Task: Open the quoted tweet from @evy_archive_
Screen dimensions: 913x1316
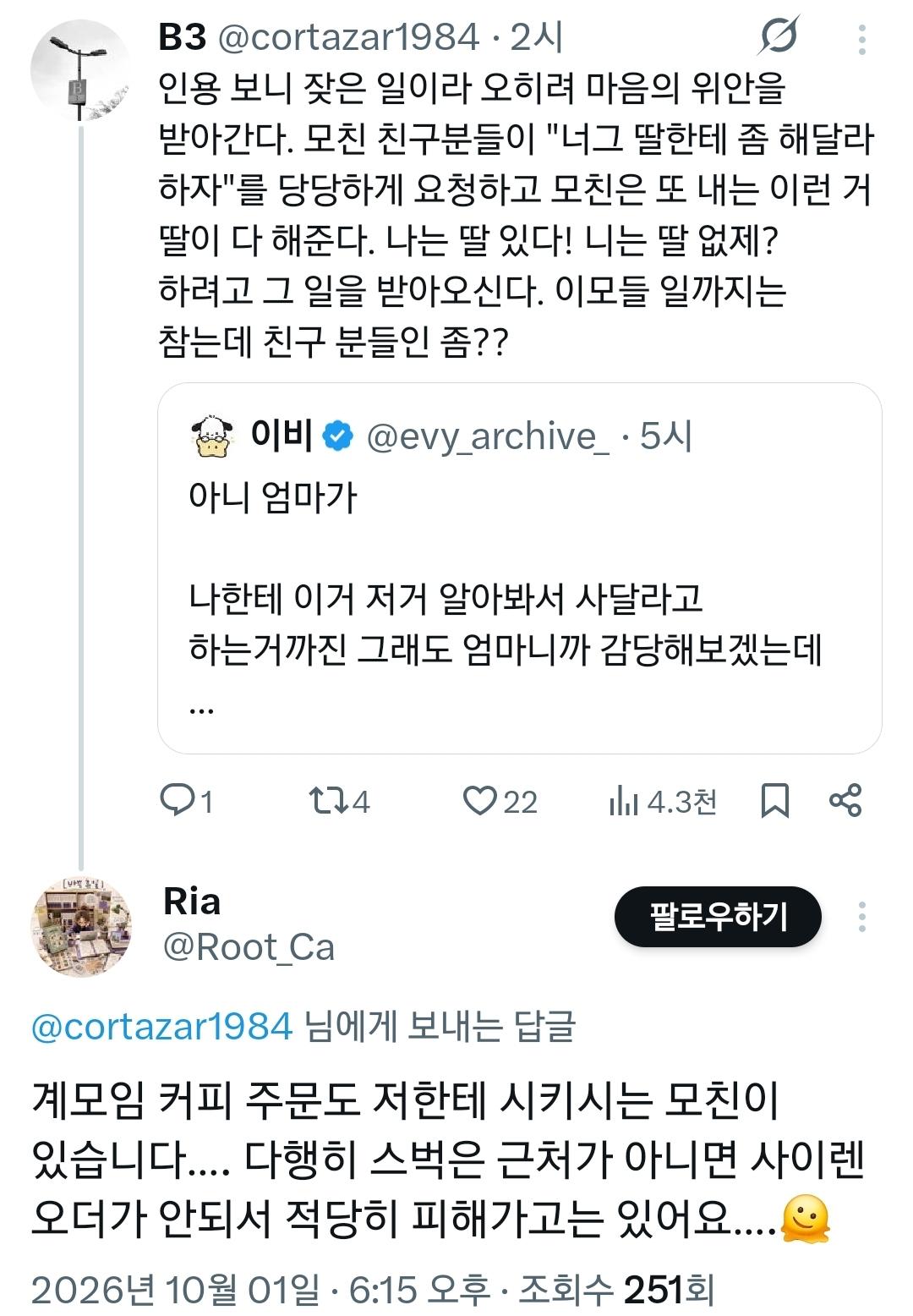Action: tap(520, 568)
